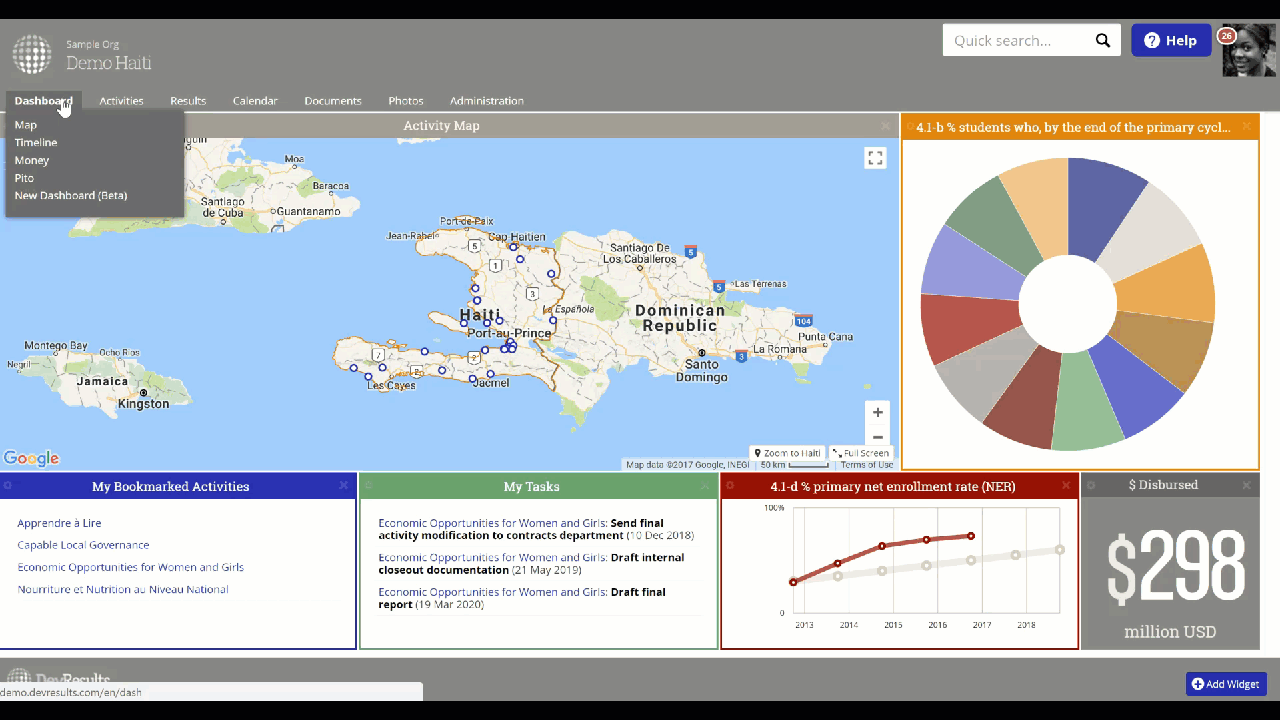Click the bright orange pie chart slice
Viewport: 1280px width, 720px height.
pyautogui.click(x=1168, y=283)
